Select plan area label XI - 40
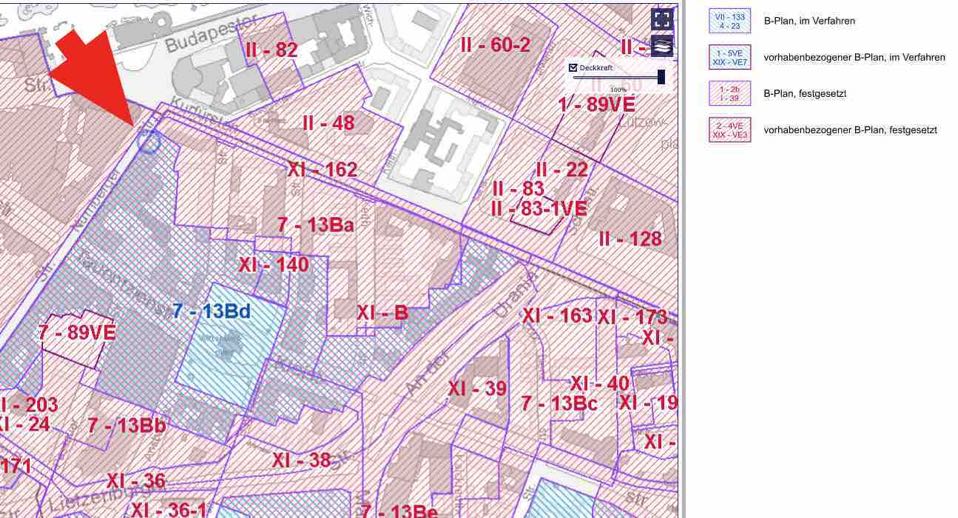The height and width of the screenshot is (518, 958). (599, 384)
